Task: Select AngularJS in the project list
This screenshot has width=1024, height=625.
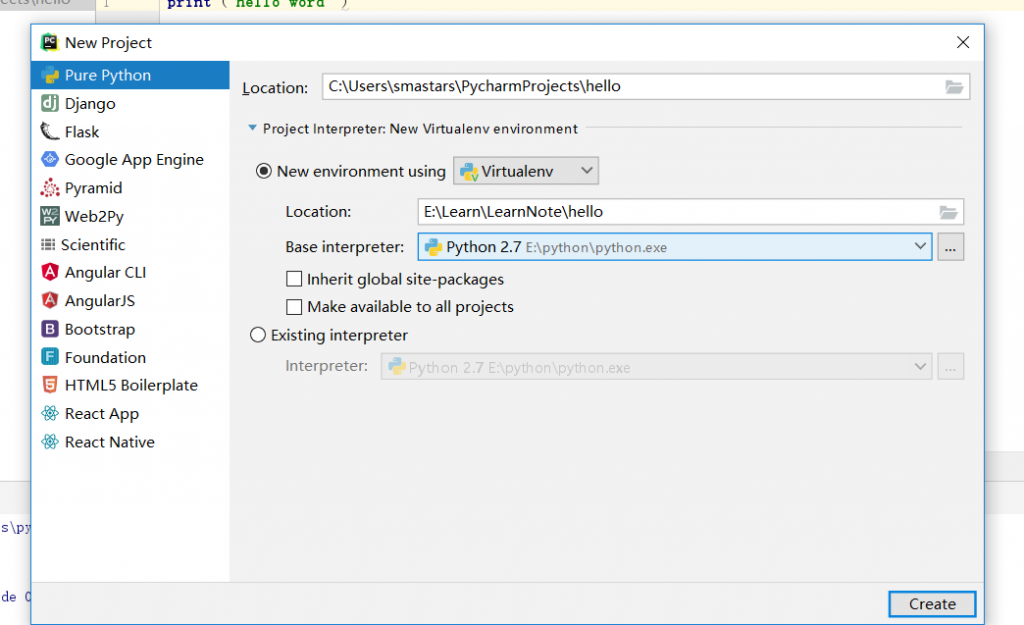Action: click(x=130, y=300)
